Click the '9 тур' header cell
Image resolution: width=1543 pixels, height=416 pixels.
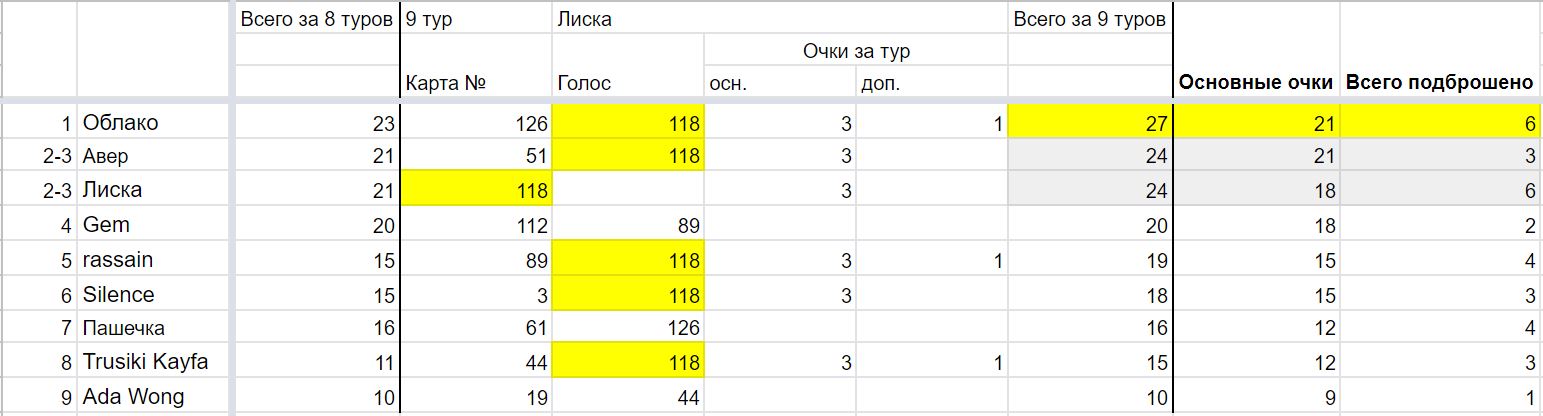[x=476, y=18]
